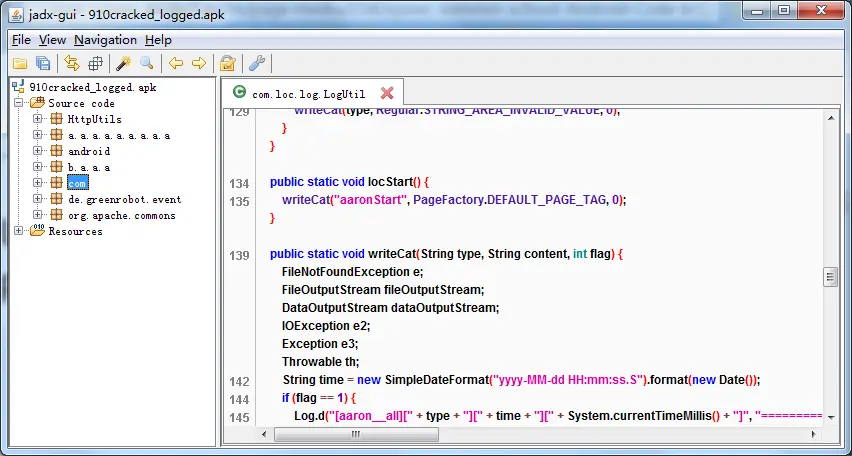Screen dimensions: 852x456
Task: Open the View menu
Action: [52, 40]
